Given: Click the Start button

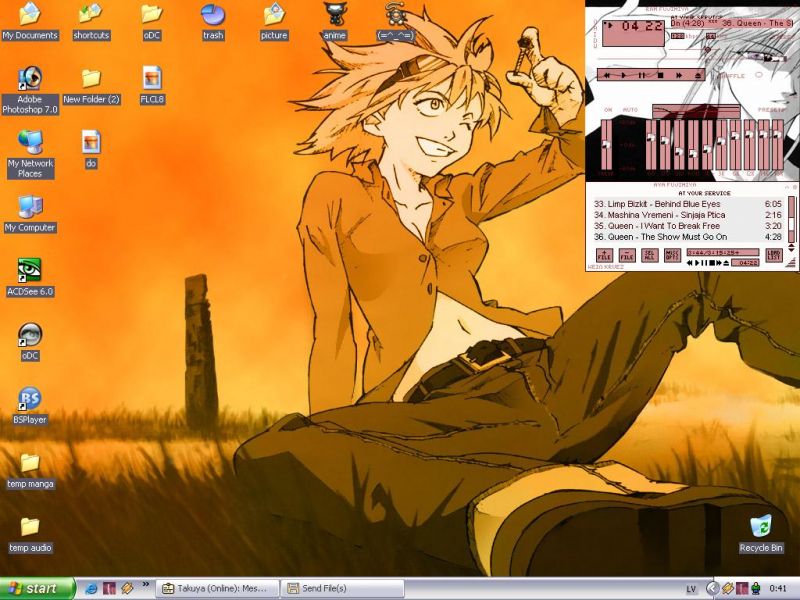Looking at the screenshot, I should coord(37,588).
